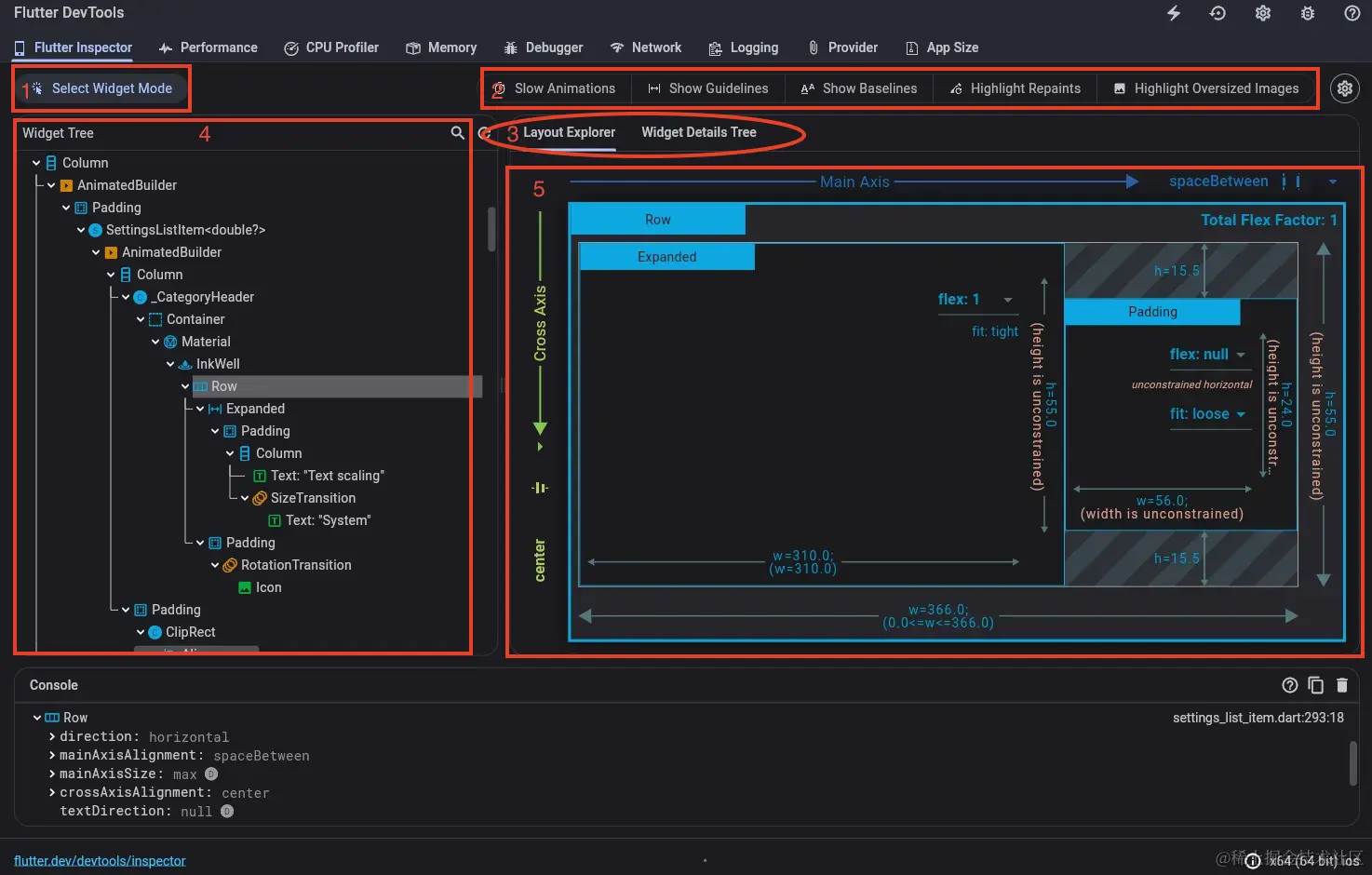Collapse the Expanded node in tree
This screenshot has height=875, width=1372.
click(x=200, y=409)
